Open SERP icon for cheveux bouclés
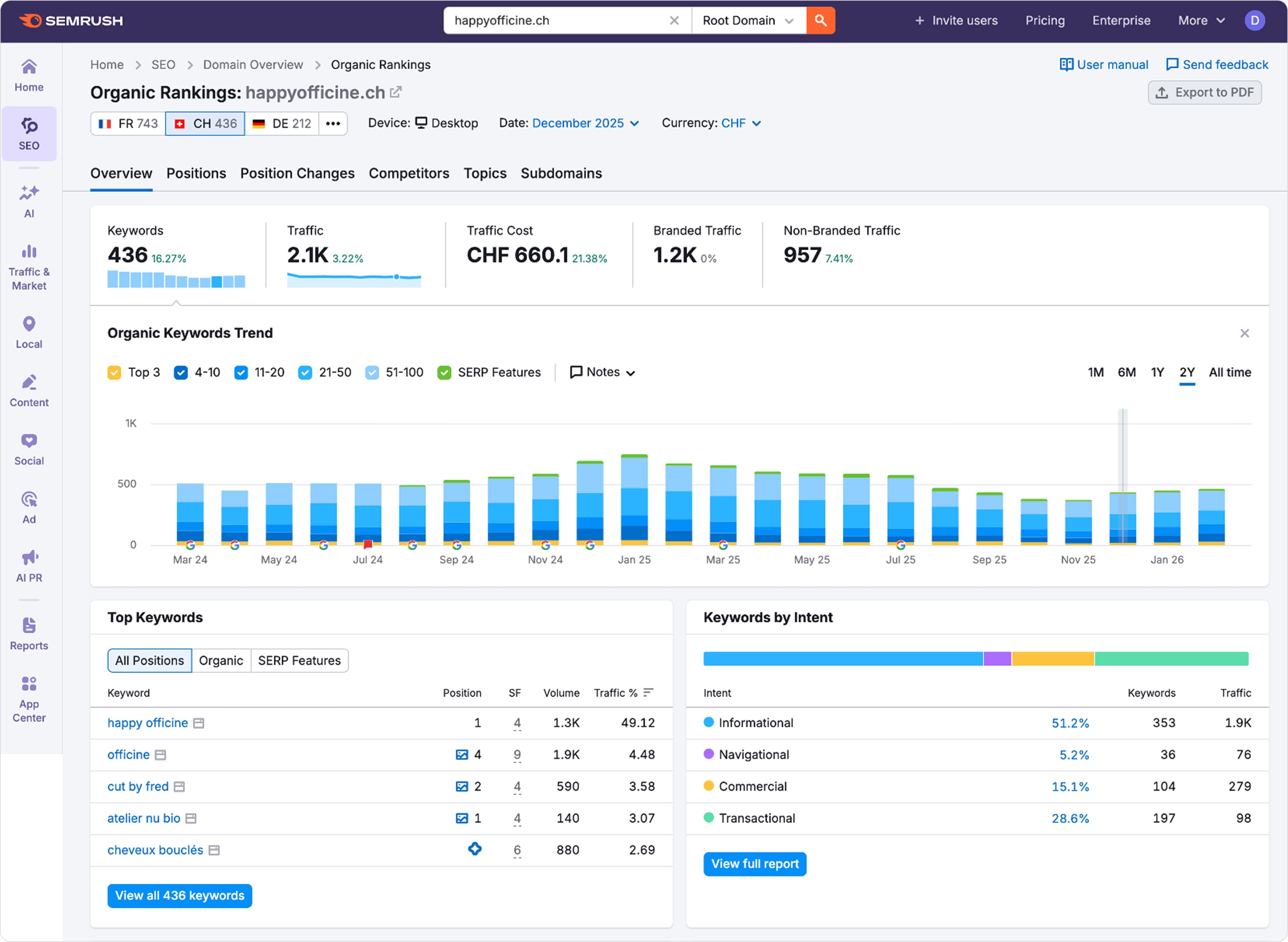The height and width of the screenshot is (942, 1288). (x=214, y=851)
